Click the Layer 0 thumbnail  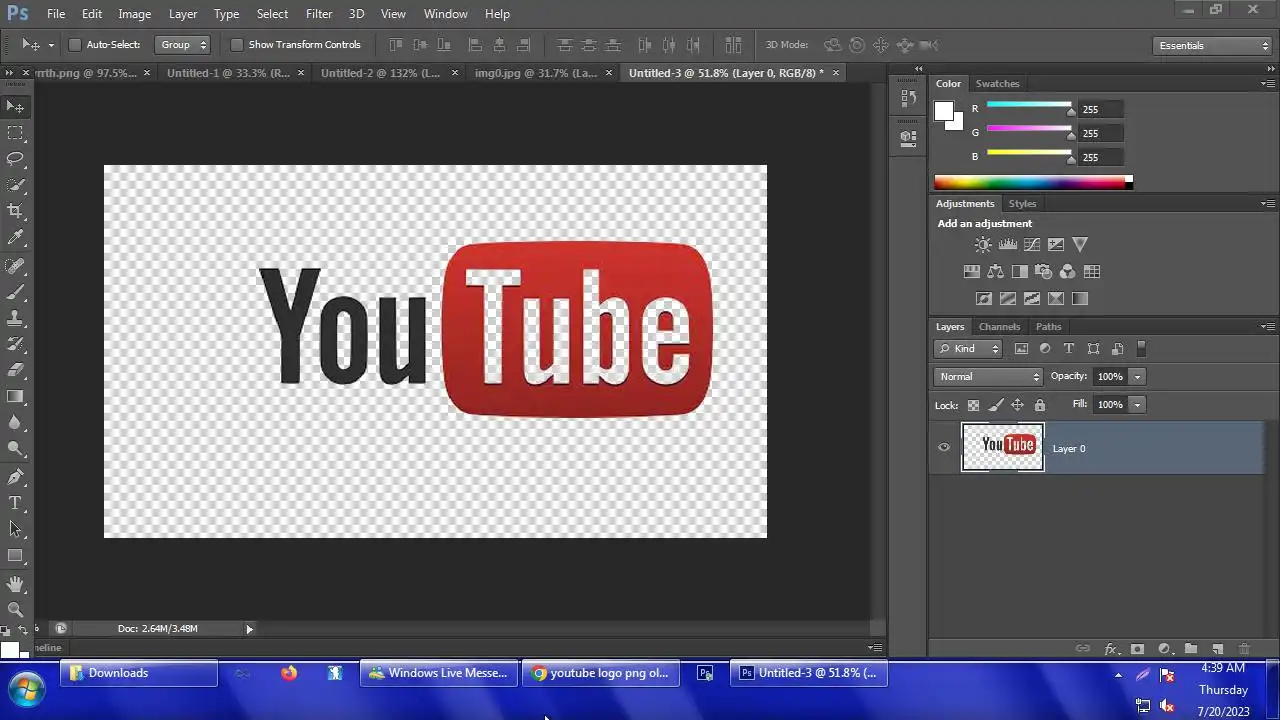1002,447
